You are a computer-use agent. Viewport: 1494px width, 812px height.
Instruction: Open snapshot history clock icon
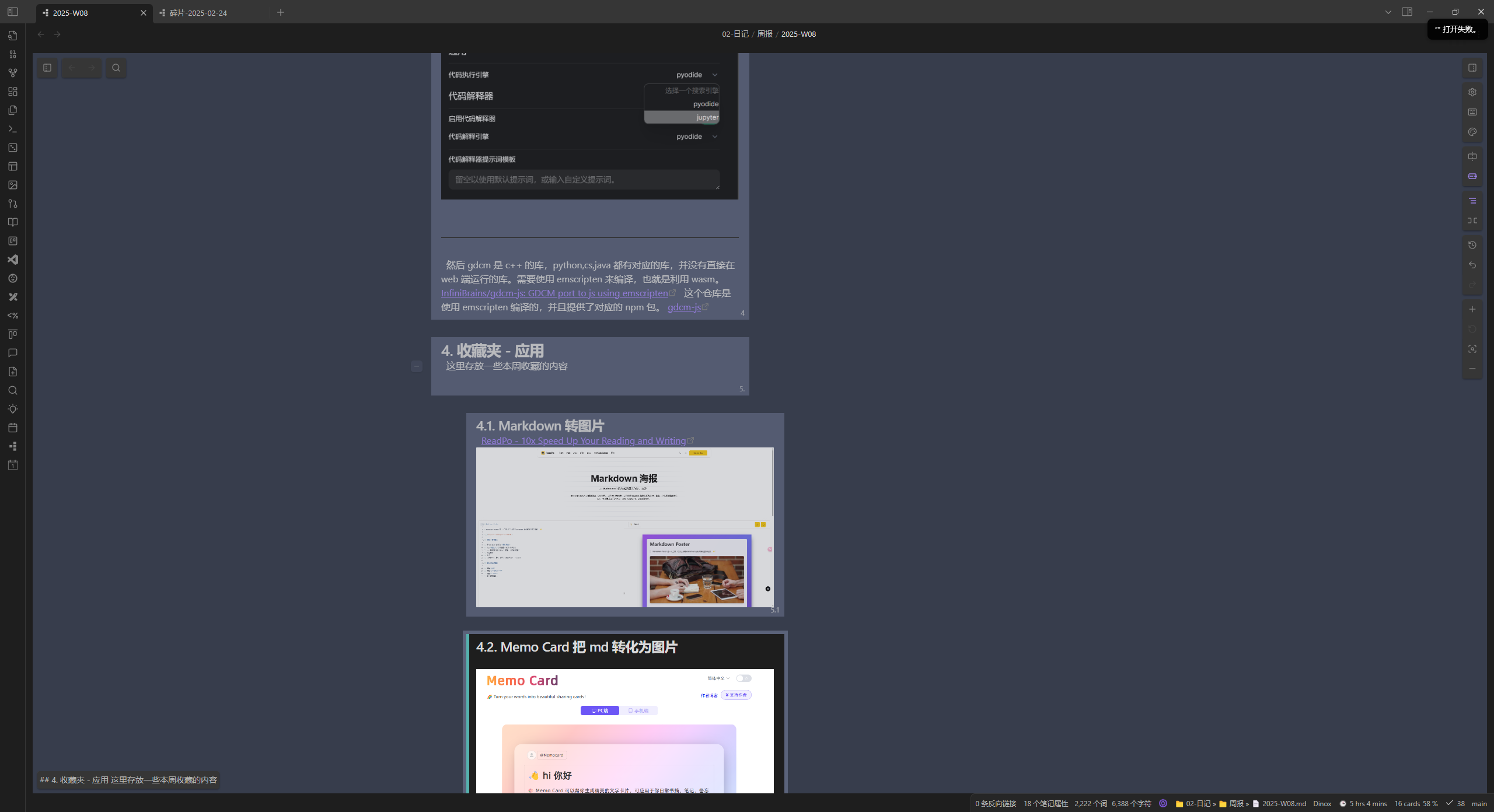point(1472,245)
